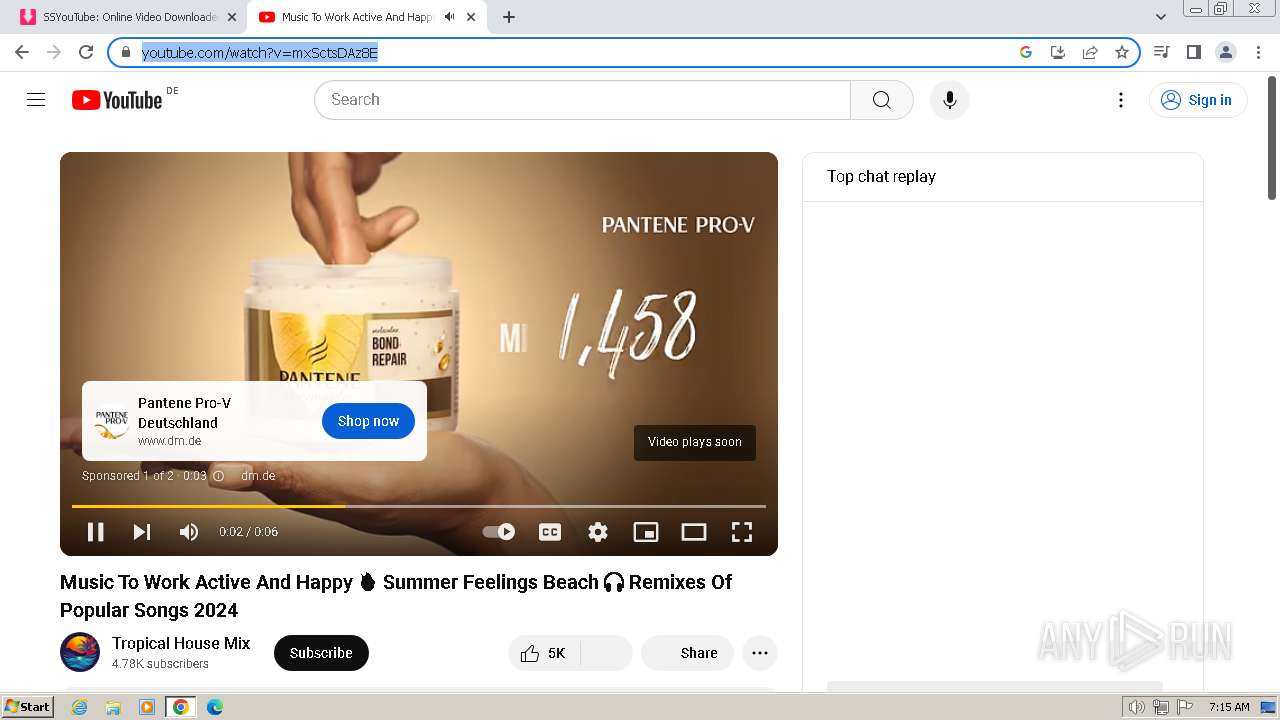The image size is (1280, 720).
Task: Click the Shop now button
Action: tap(368, 421)
